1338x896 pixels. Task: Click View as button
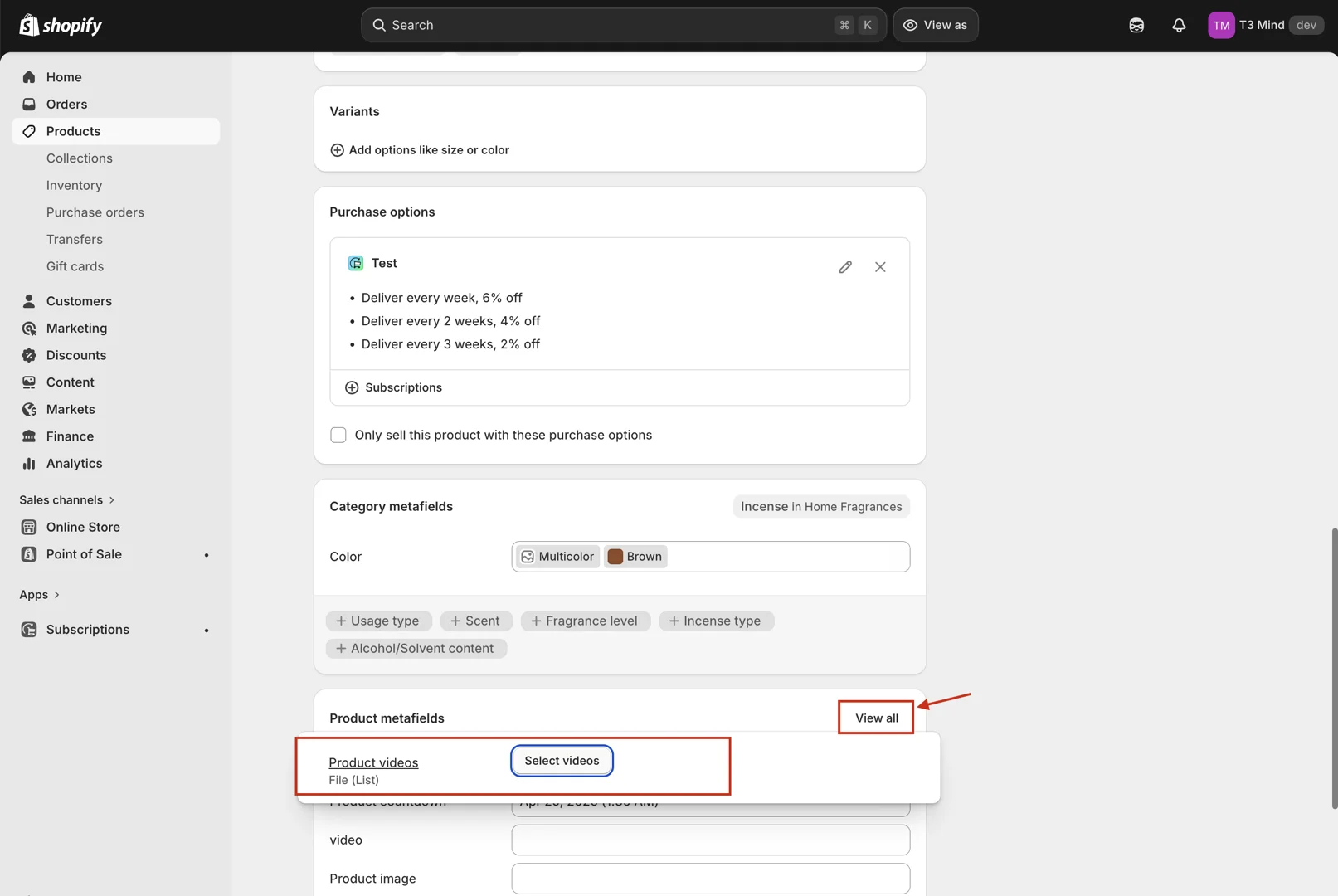tap(935, 25)
